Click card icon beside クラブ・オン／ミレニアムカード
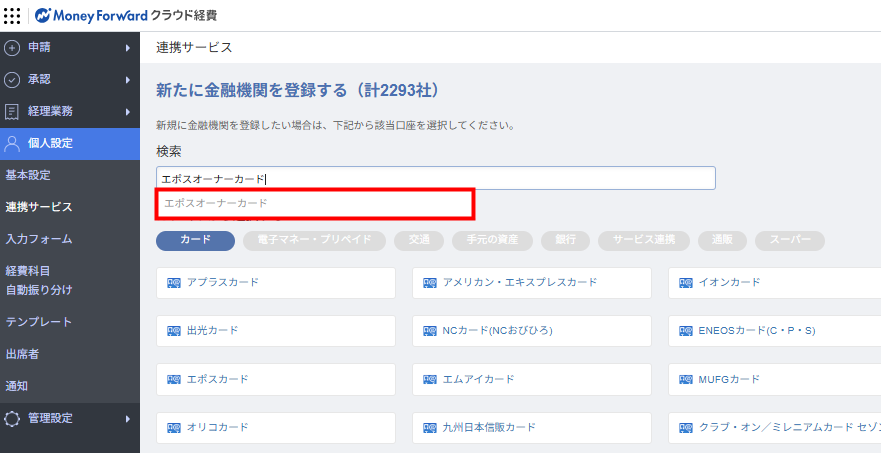881x453 pixels. pyautogui.click(x=685, y=428)
